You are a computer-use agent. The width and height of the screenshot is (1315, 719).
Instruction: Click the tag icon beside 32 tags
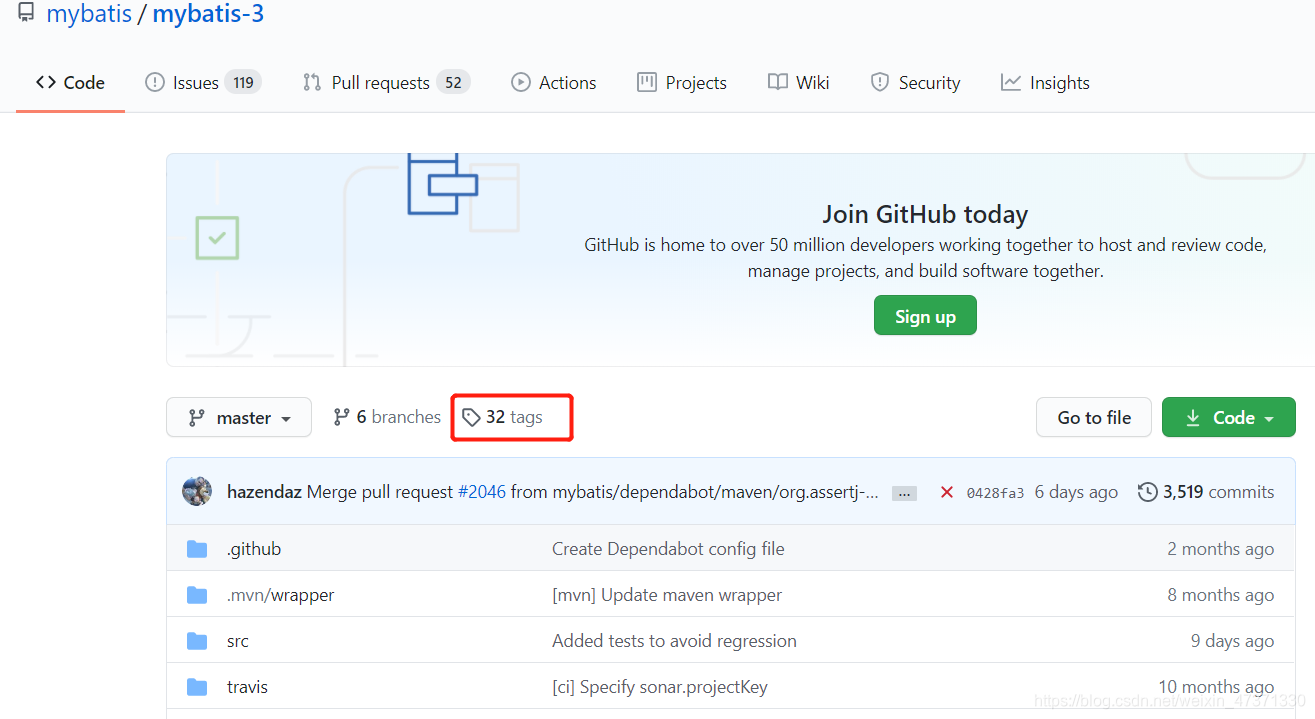471,417
